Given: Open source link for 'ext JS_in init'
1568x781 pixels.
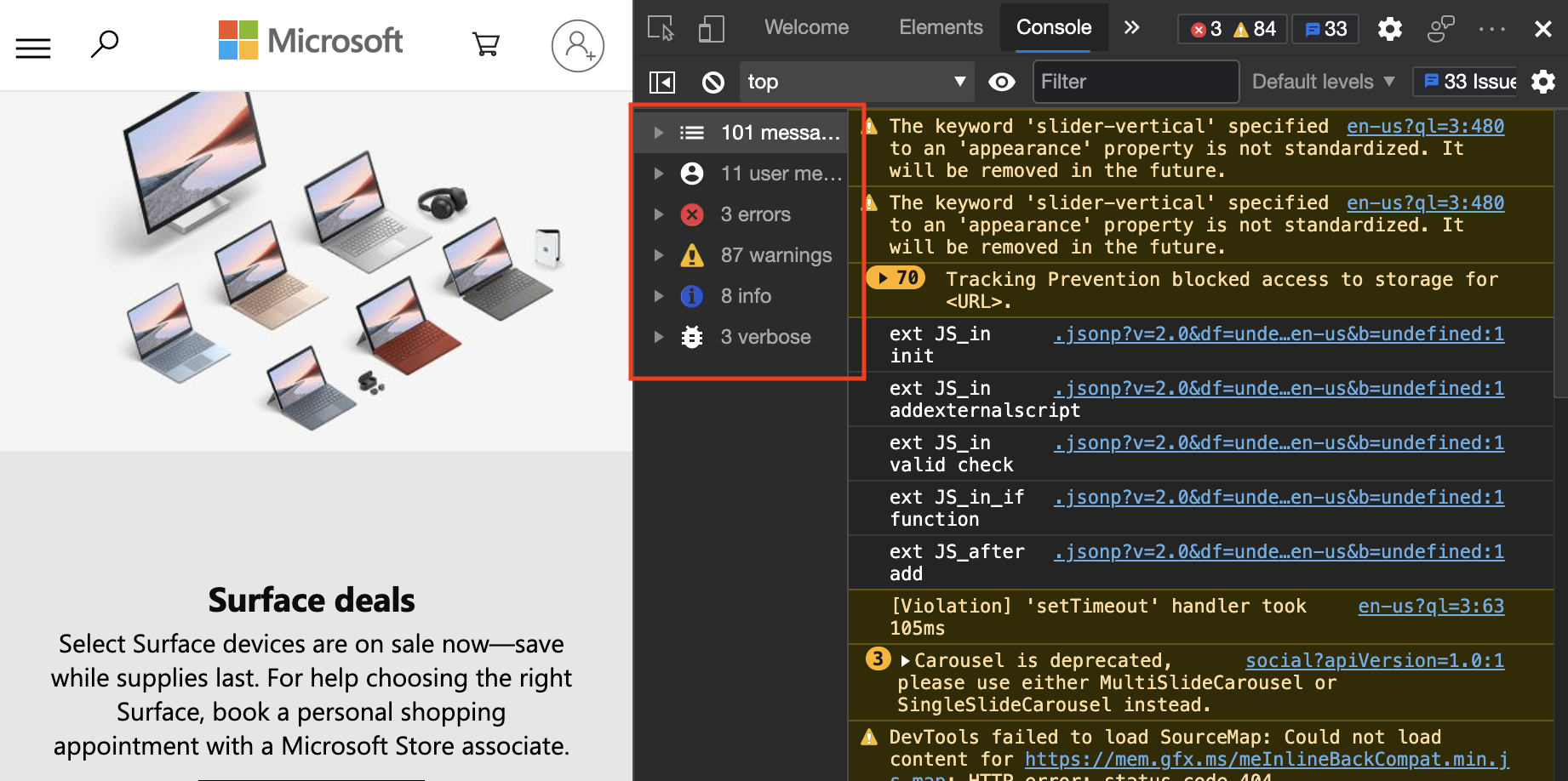Looking at the screenshot, I should pyautogui.click(x=1279, y=334).
